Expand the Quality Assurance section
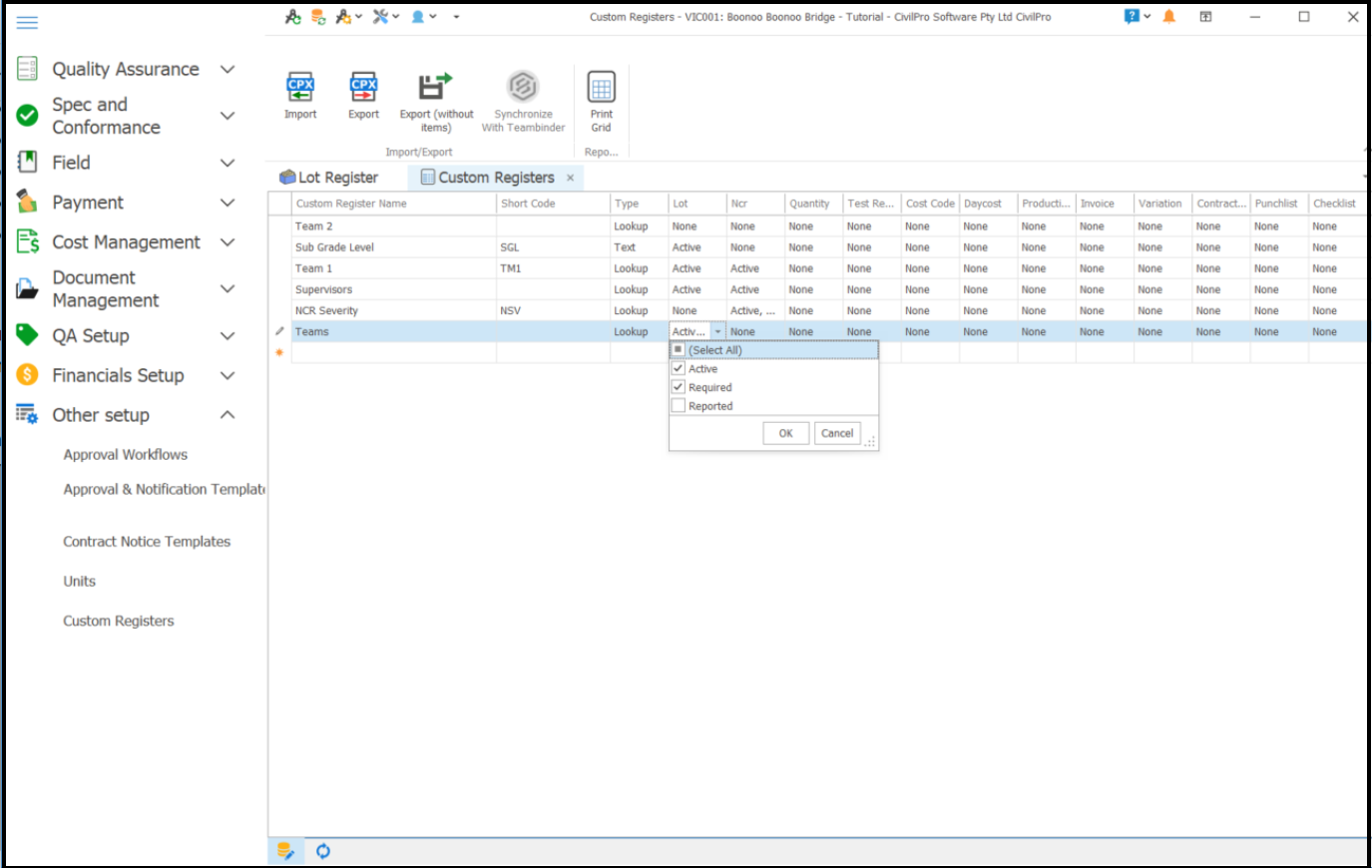Screen dimensions: 1372x868 pyautogui.click(x=228, y=69)
